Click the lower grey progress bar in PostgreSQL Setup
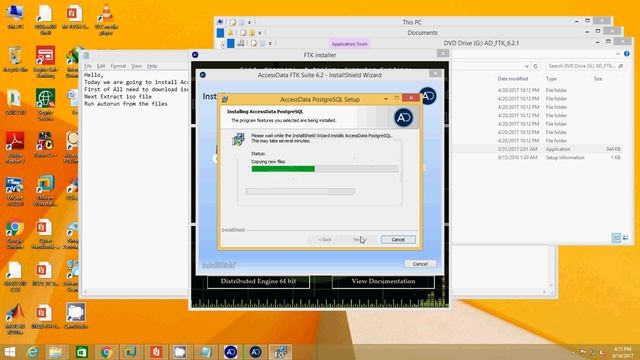This screenshot has height=360, width=640. pyautogui.click(x=300, y=191)
